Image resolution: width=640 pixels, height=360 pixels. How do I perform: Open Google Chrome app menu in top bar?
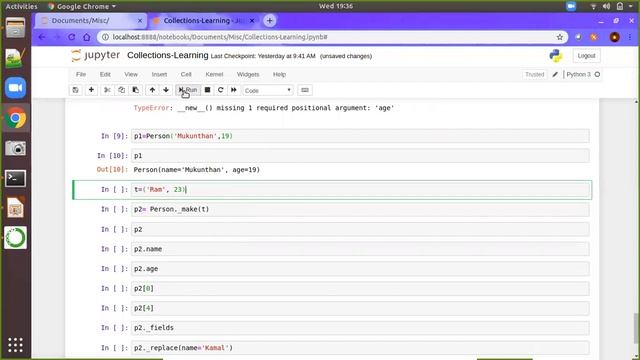tap(82, 6)
